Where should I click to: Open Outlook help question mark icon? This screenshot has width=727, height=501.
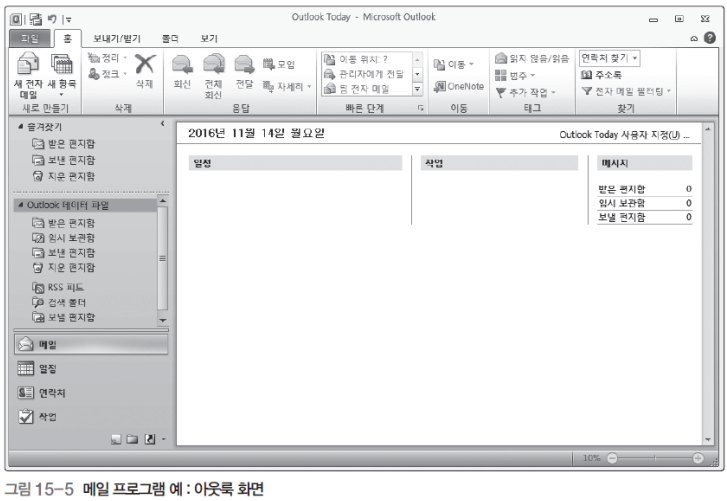710,38
